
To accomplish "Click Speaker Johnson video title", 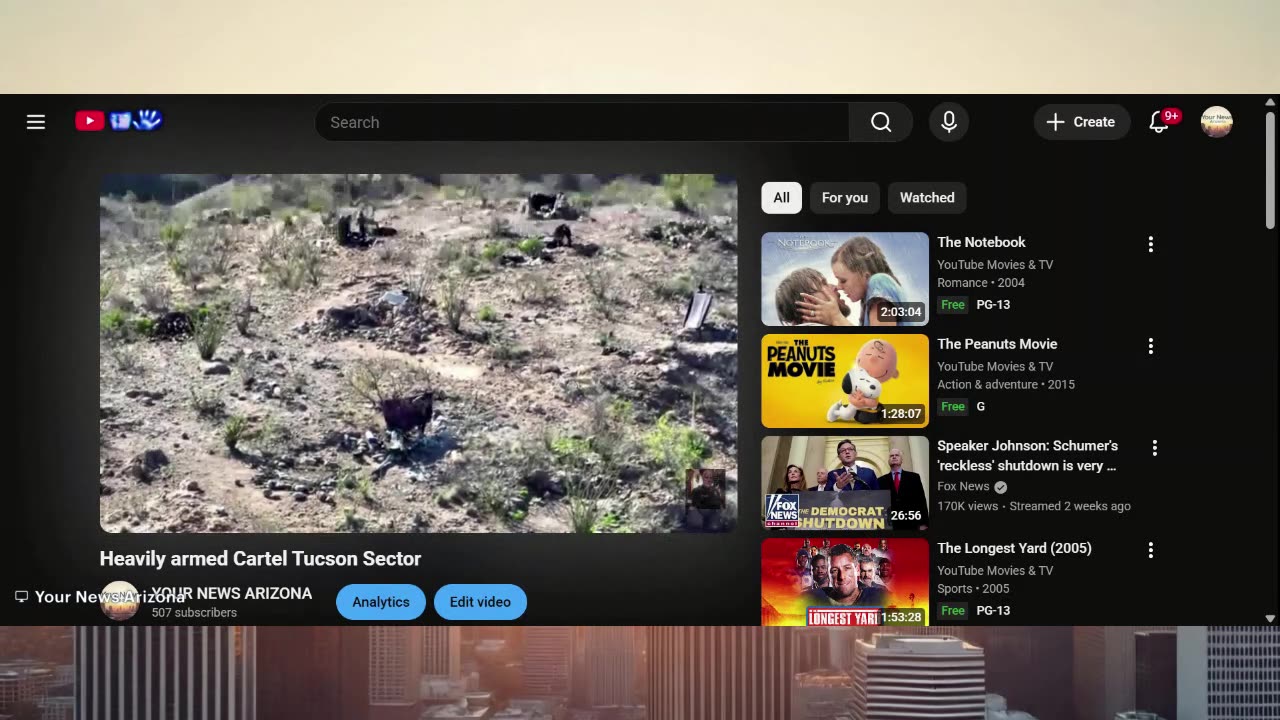I will tap(1027, 456).
